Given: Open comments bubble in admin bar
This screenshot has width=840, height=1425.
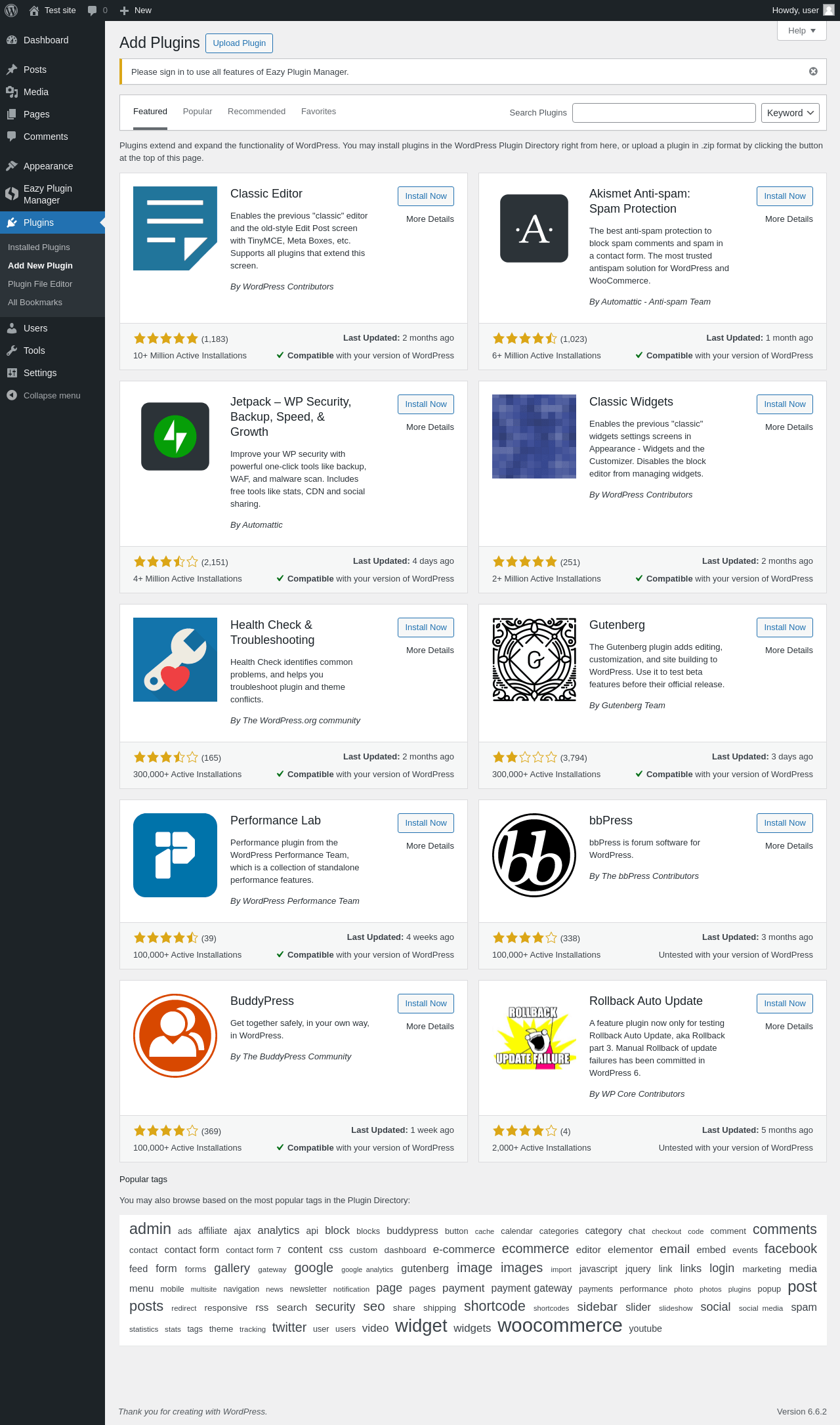Looking at the screenshot, I should pos(92,11).
